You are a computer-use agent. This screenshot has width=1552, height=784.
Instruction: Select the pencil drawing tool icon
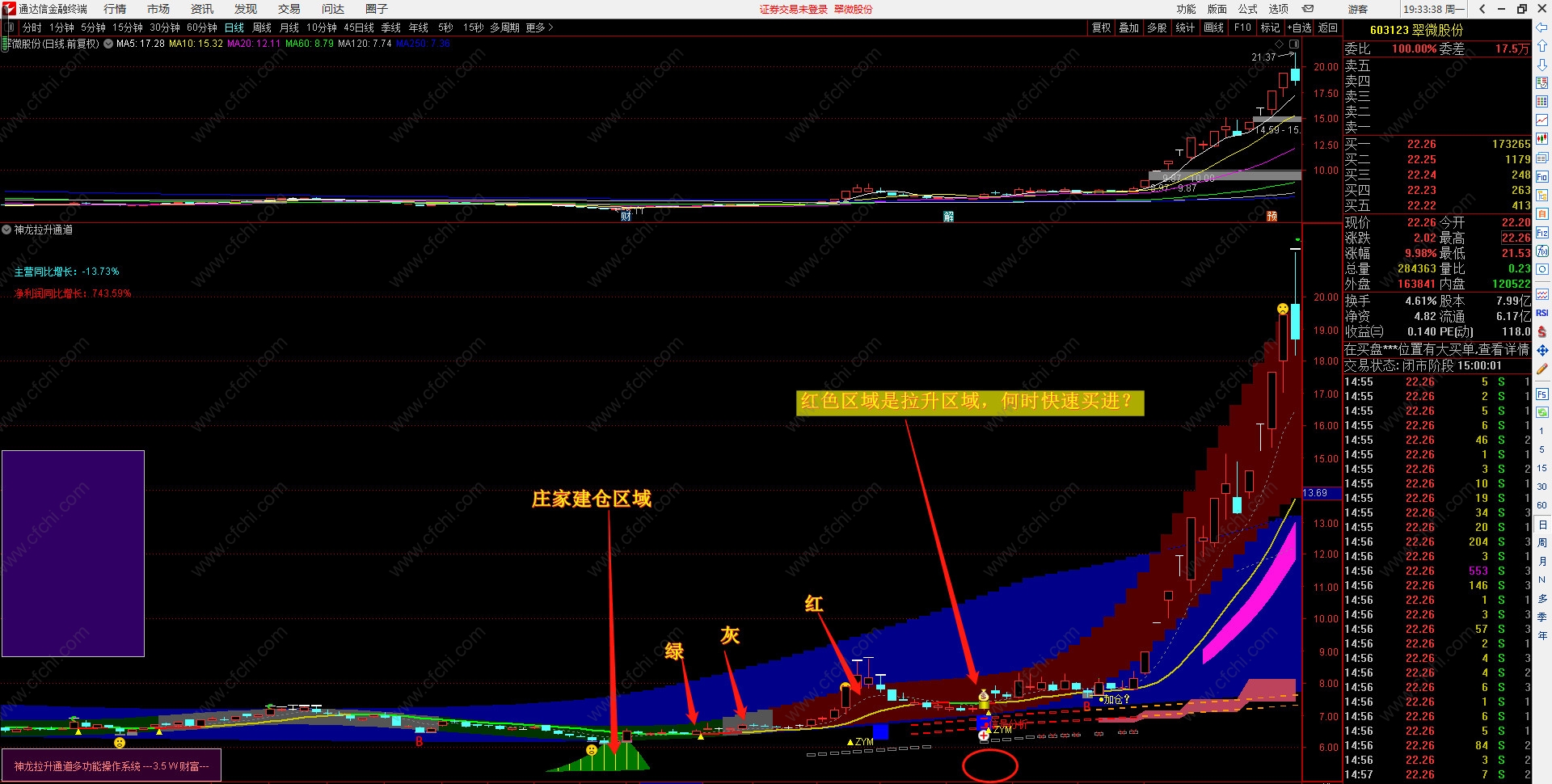[1542, 369]
